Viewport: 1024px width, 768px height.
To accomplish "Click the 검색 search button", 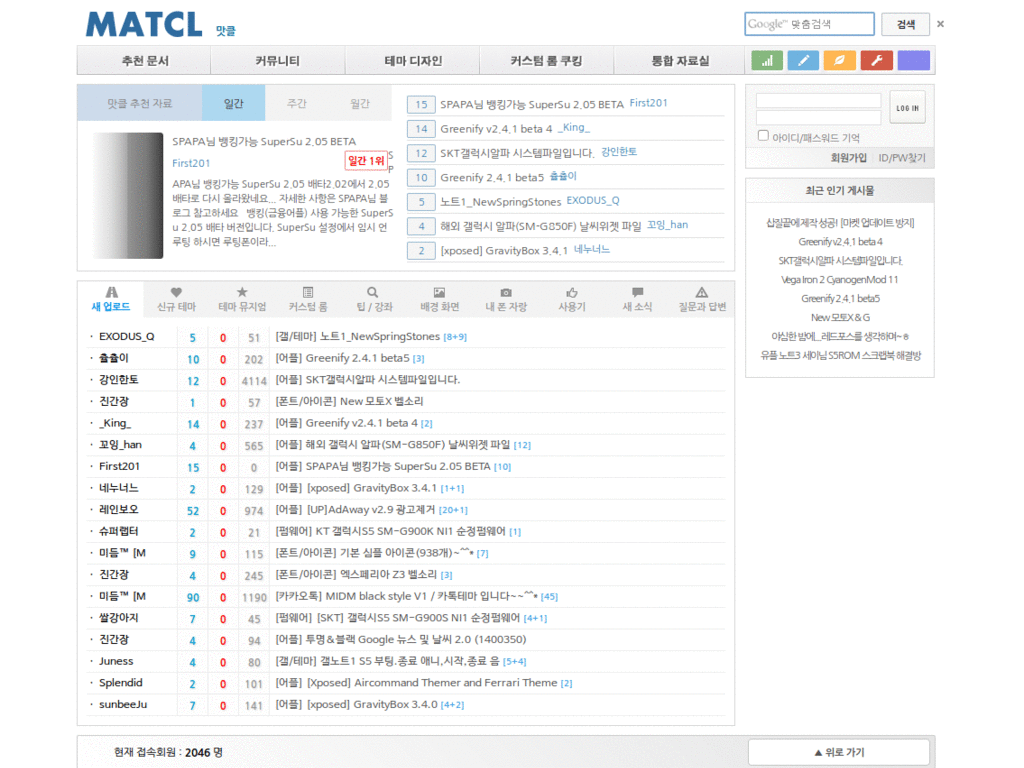I will click(905, 24).
